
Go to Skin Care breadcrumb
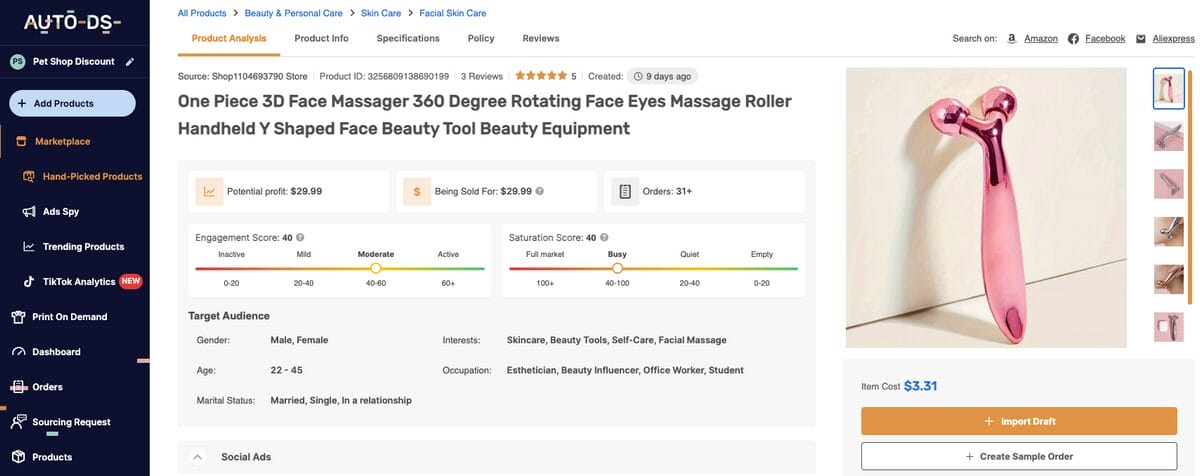pos(380,13)
